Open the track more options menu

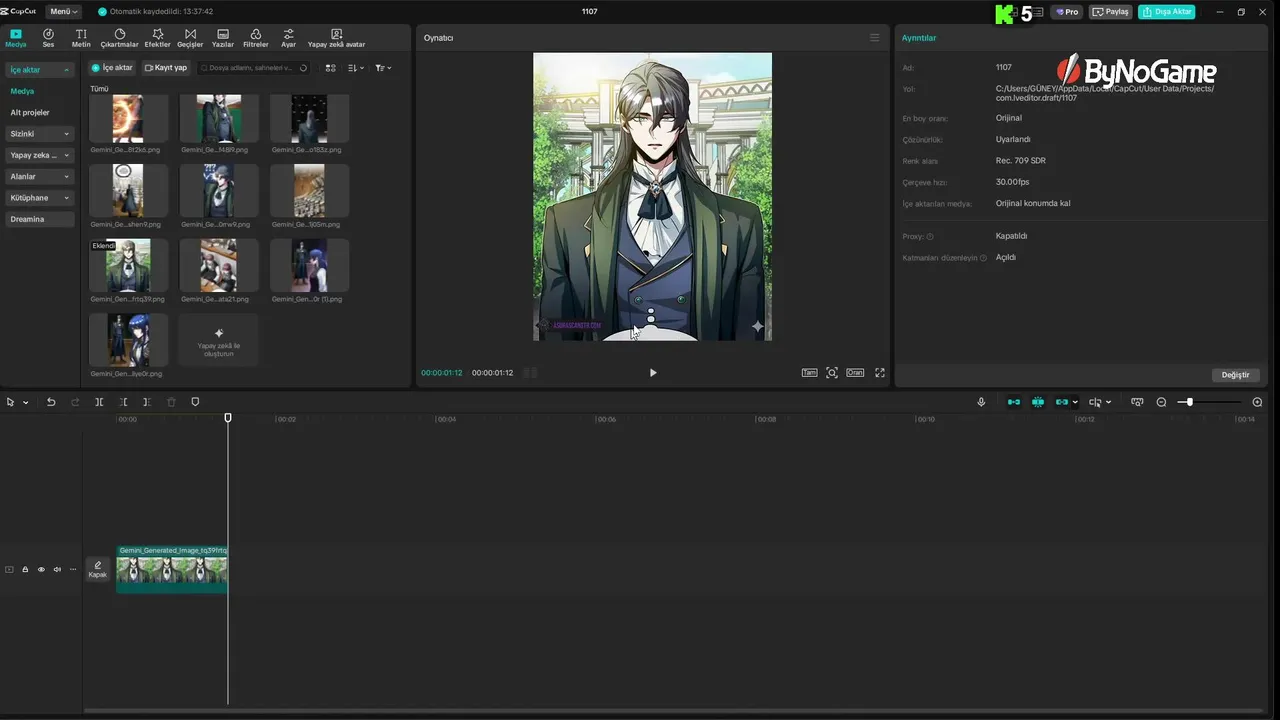point(73,569)
